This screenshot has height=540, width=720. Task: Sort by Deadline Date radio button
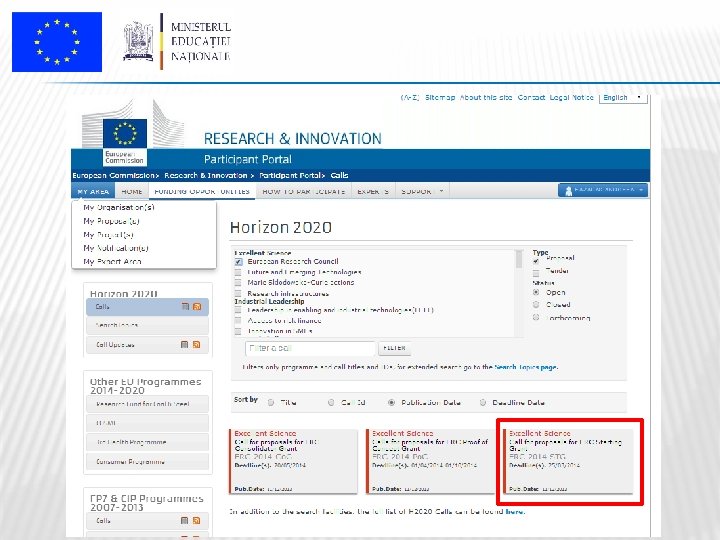click(483, 403)
